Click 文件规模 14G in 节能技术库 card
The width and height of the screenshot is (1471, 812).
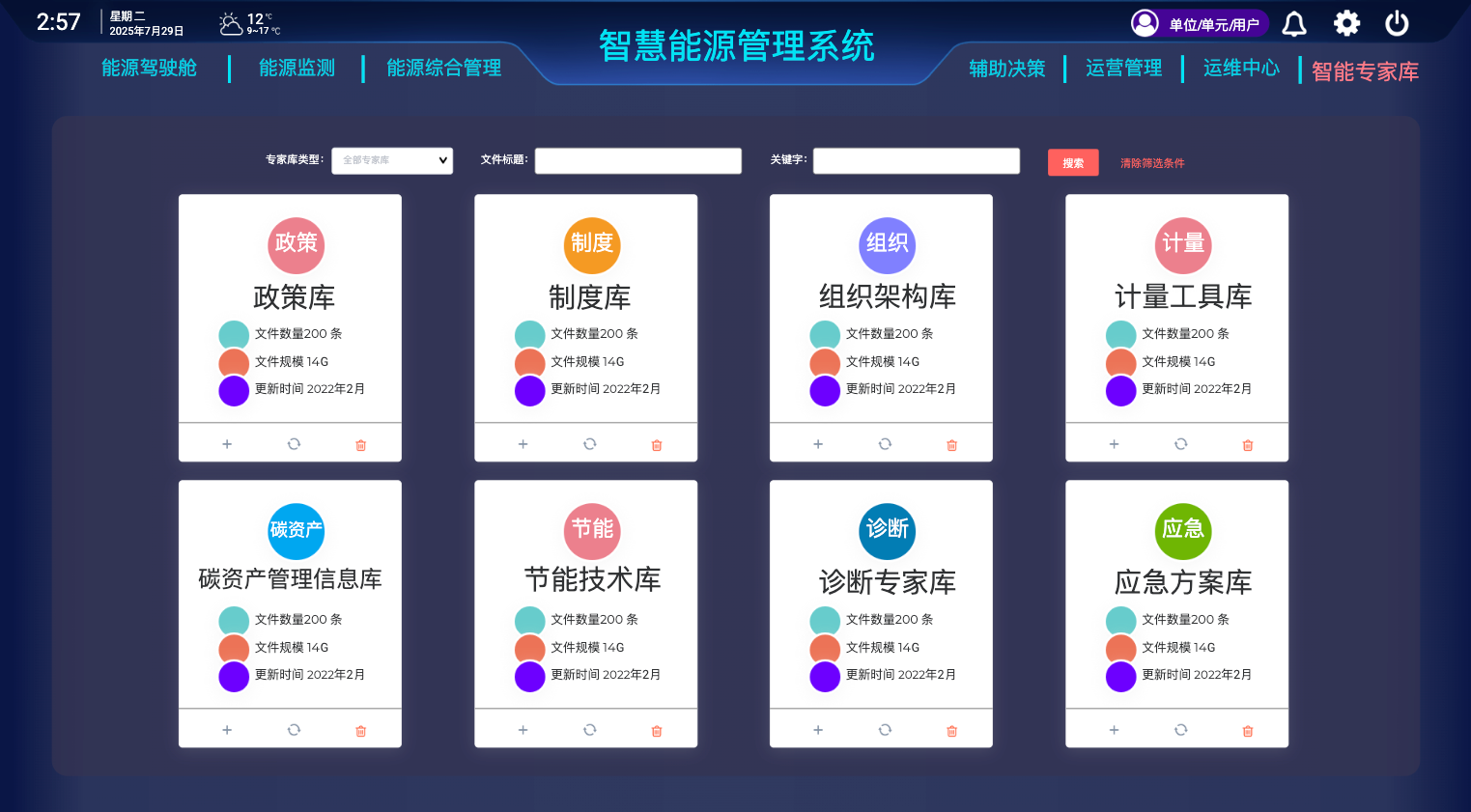pos(587,647)
